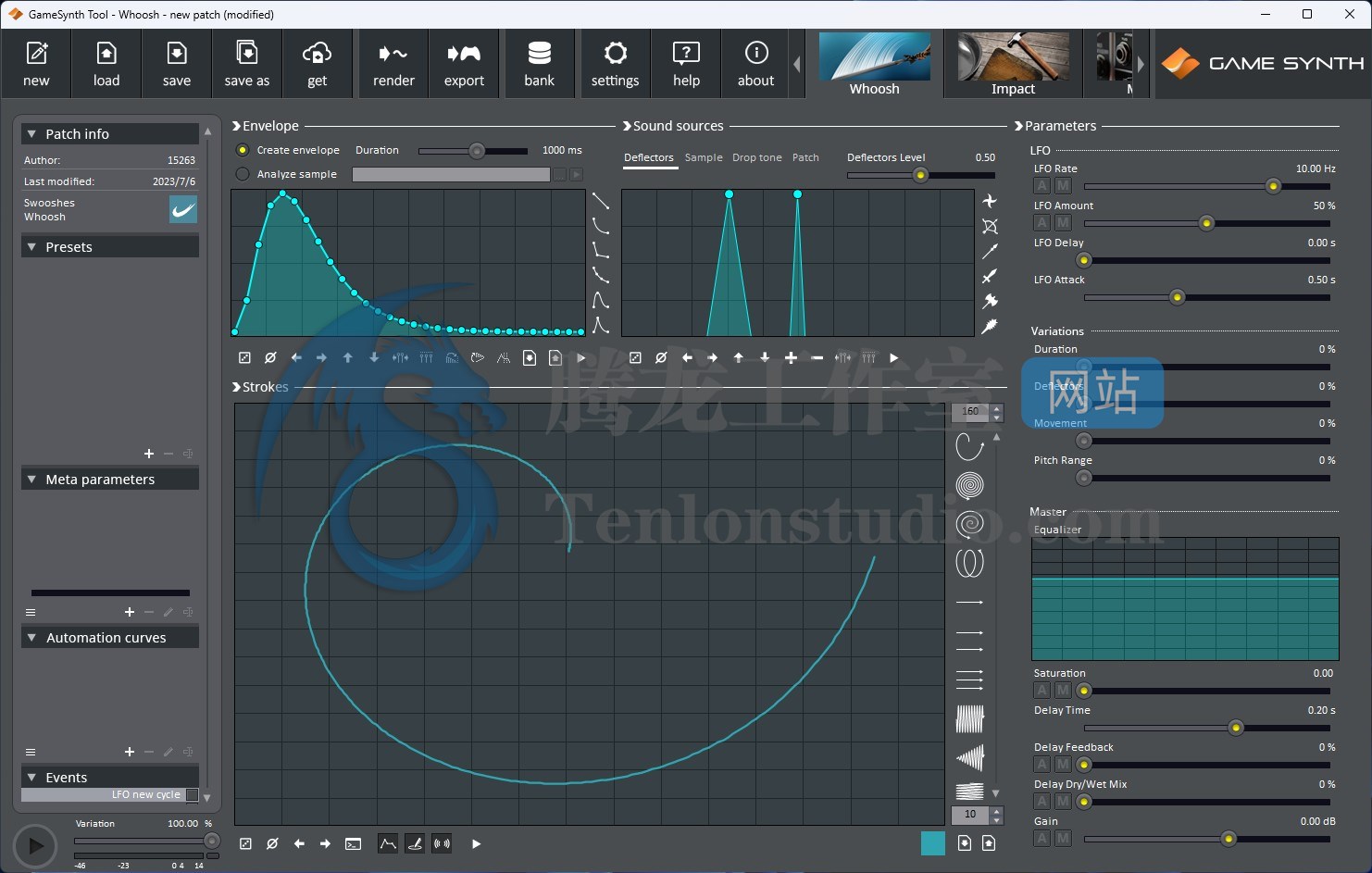Save the current patch

pos(177,64)
